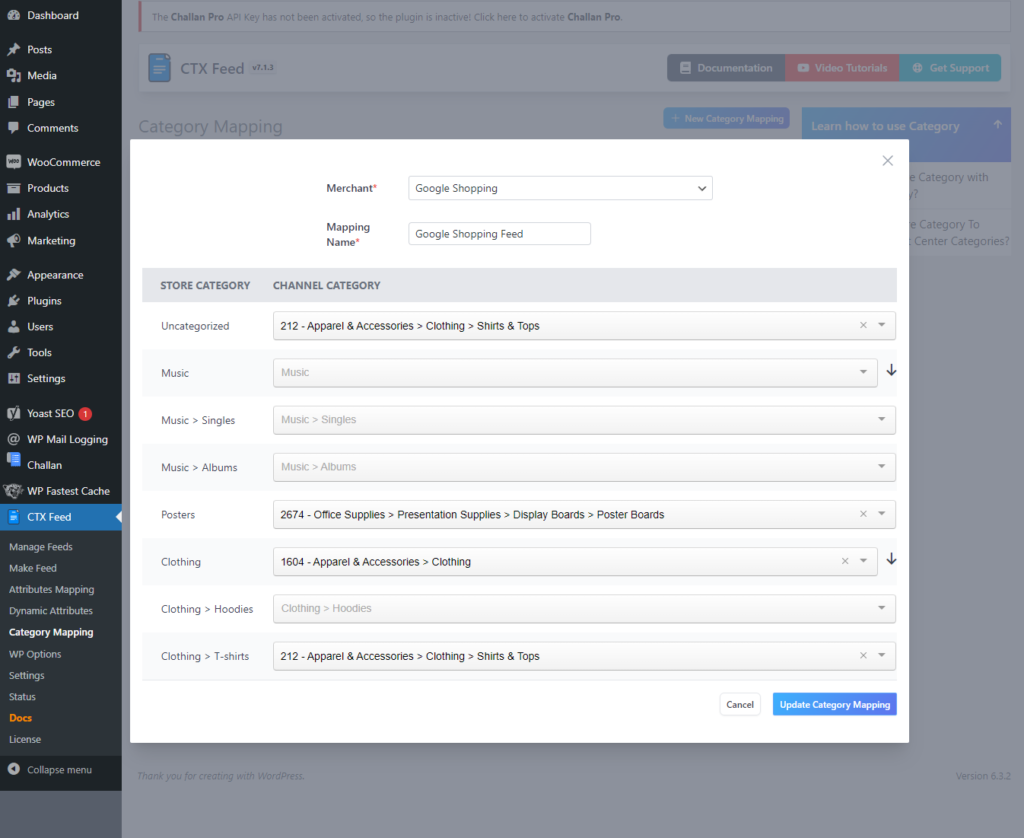This screenshot has height=838, width=1024.
Task: Click the Video Tutorials button
Action: click(842, 68)
